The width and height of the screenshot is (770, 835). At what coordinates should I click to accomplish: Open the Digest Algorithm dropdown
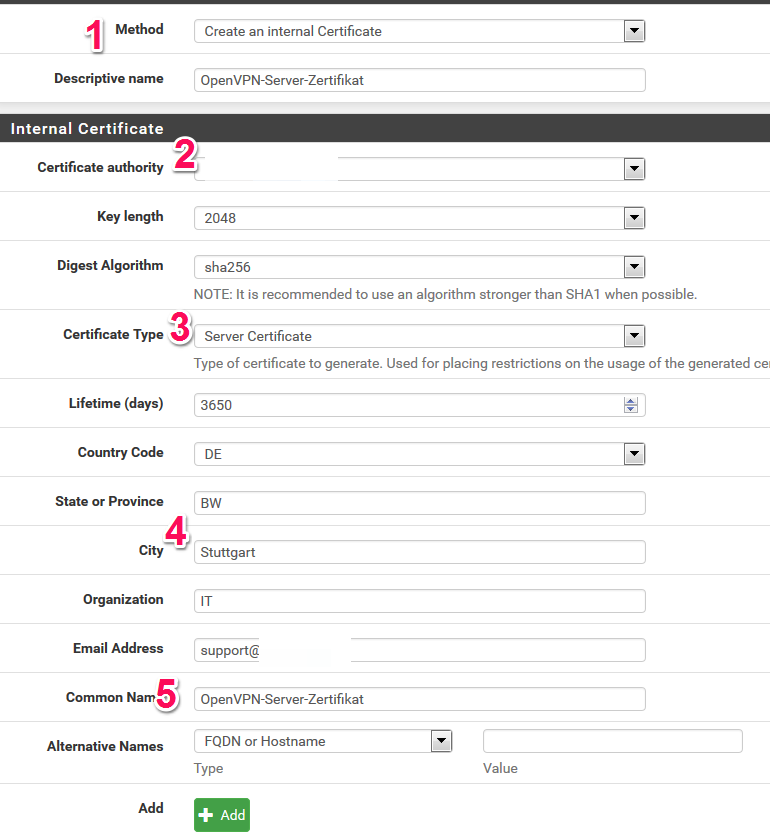click(x=420, y=267)
